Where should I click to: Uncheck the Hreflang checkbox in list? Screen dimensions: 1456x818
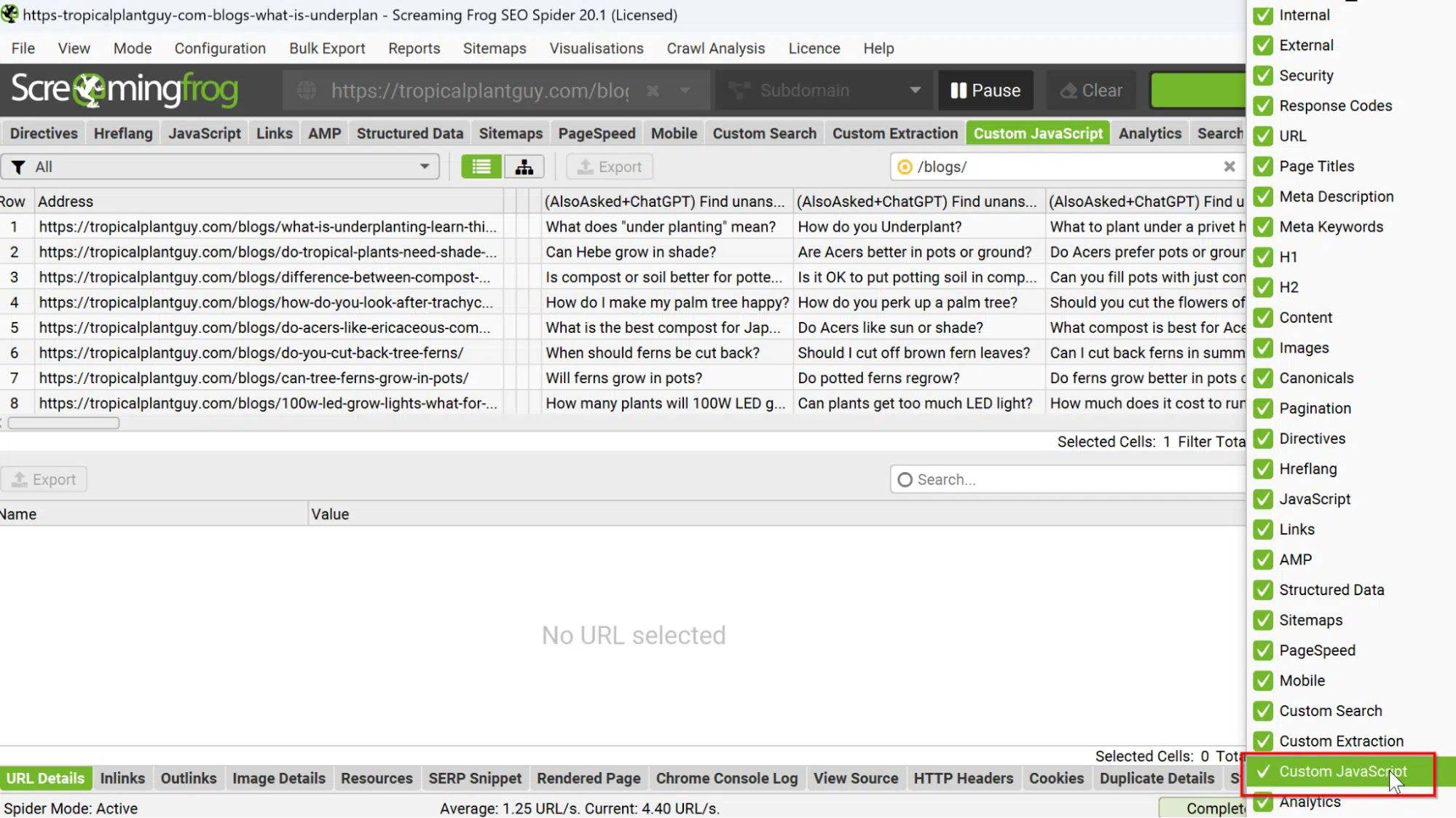pyautogui.click(x=1263, y=469)
